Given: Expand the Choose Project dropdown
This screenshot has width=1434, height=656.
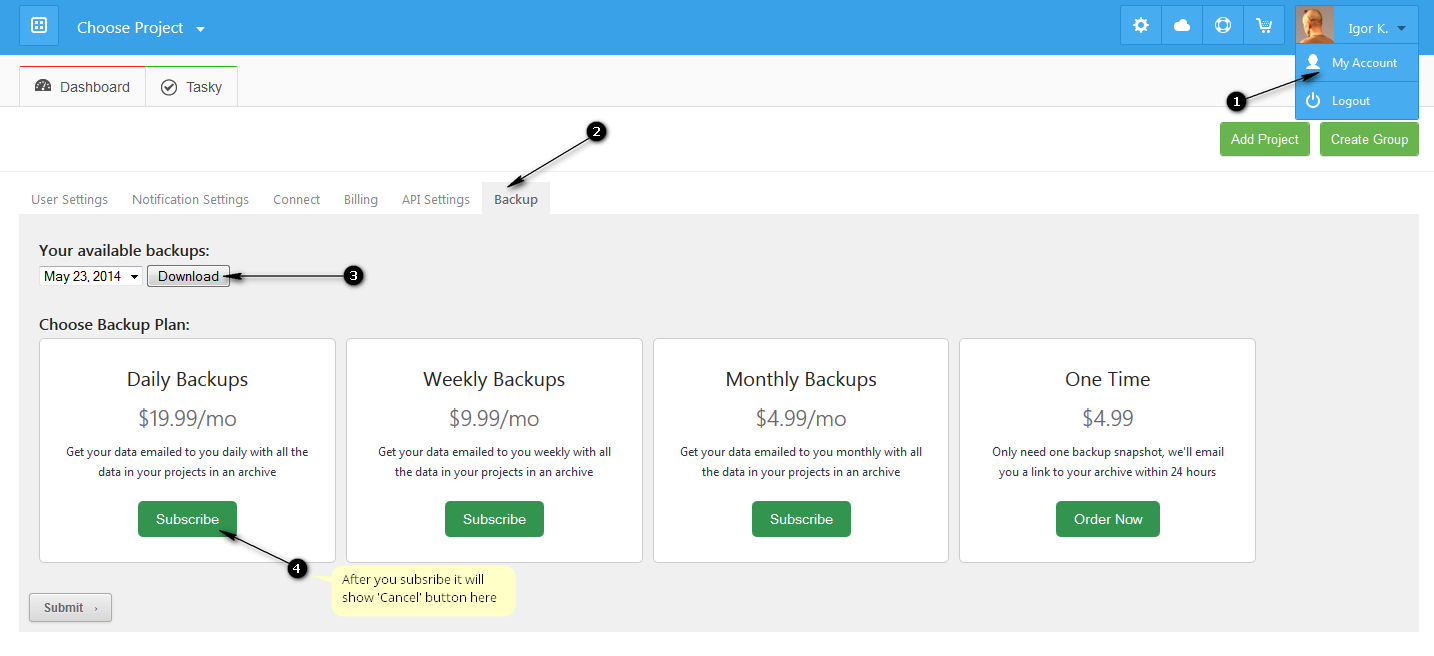Looking at the screenshot, I should [141, 28].
